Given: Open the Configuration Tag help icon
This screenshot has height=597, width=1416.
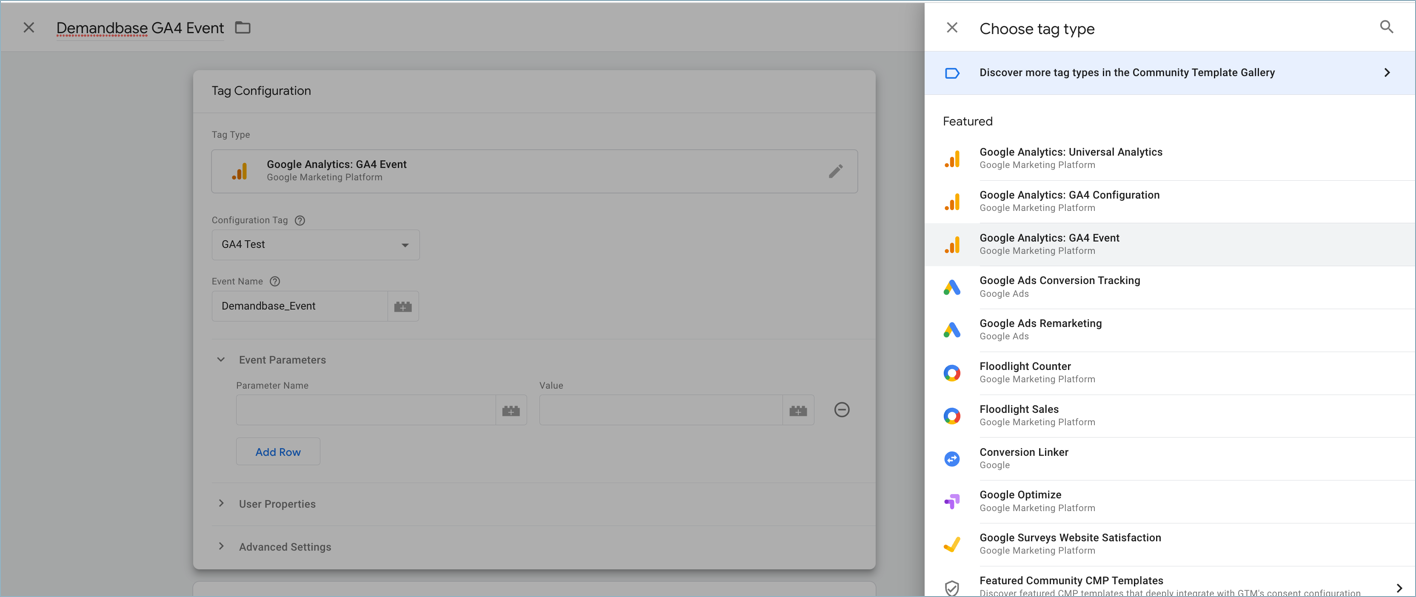Looking at the screenshot, I should [x=300, y=220].
